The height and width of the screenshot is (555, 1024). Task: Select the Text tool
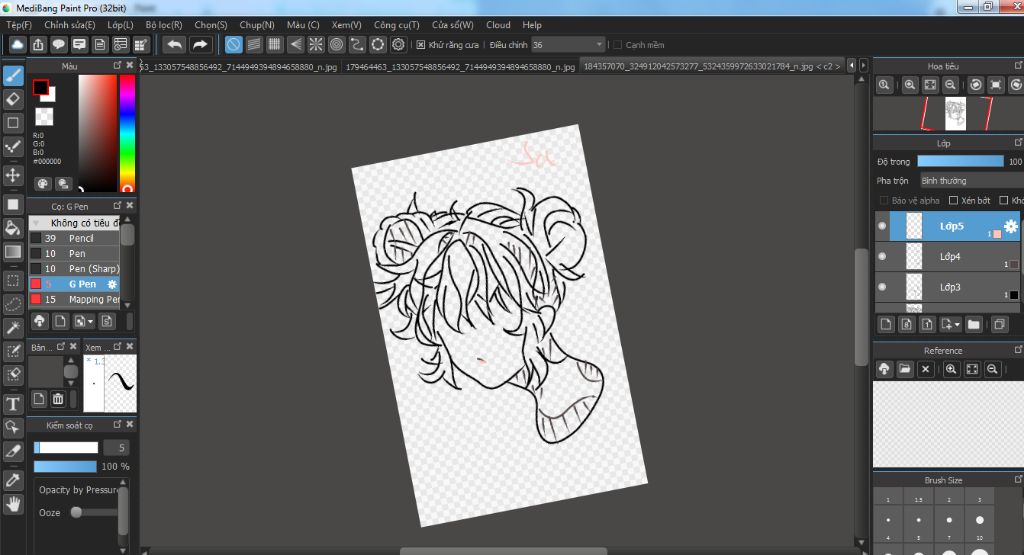13,404
